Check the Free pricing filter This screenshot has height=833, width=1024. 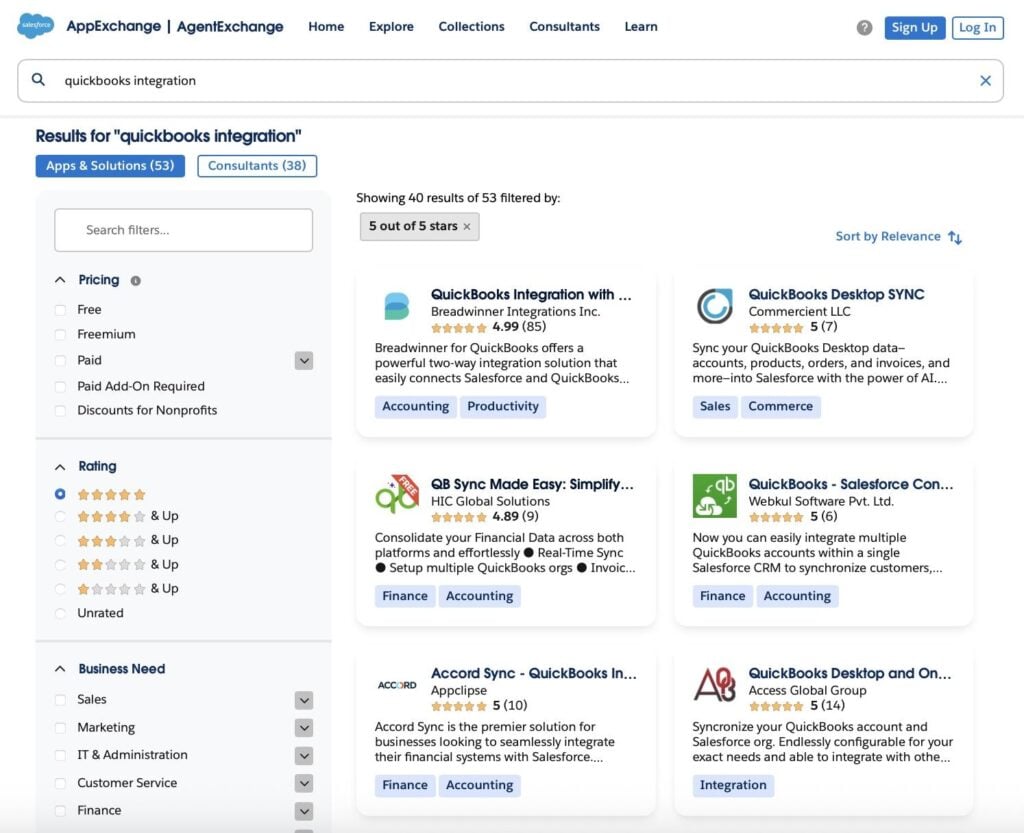[x=60, y=310]
